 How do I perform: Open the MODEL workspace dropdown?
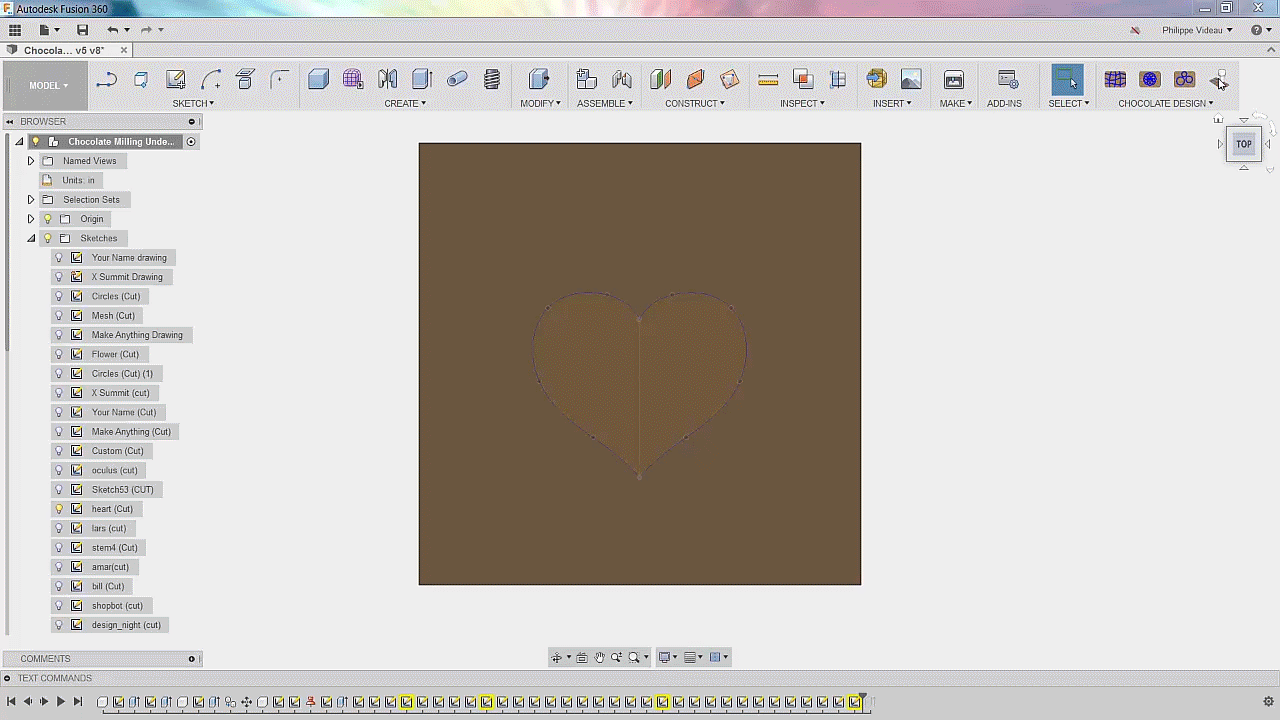[x=48, y=85]
